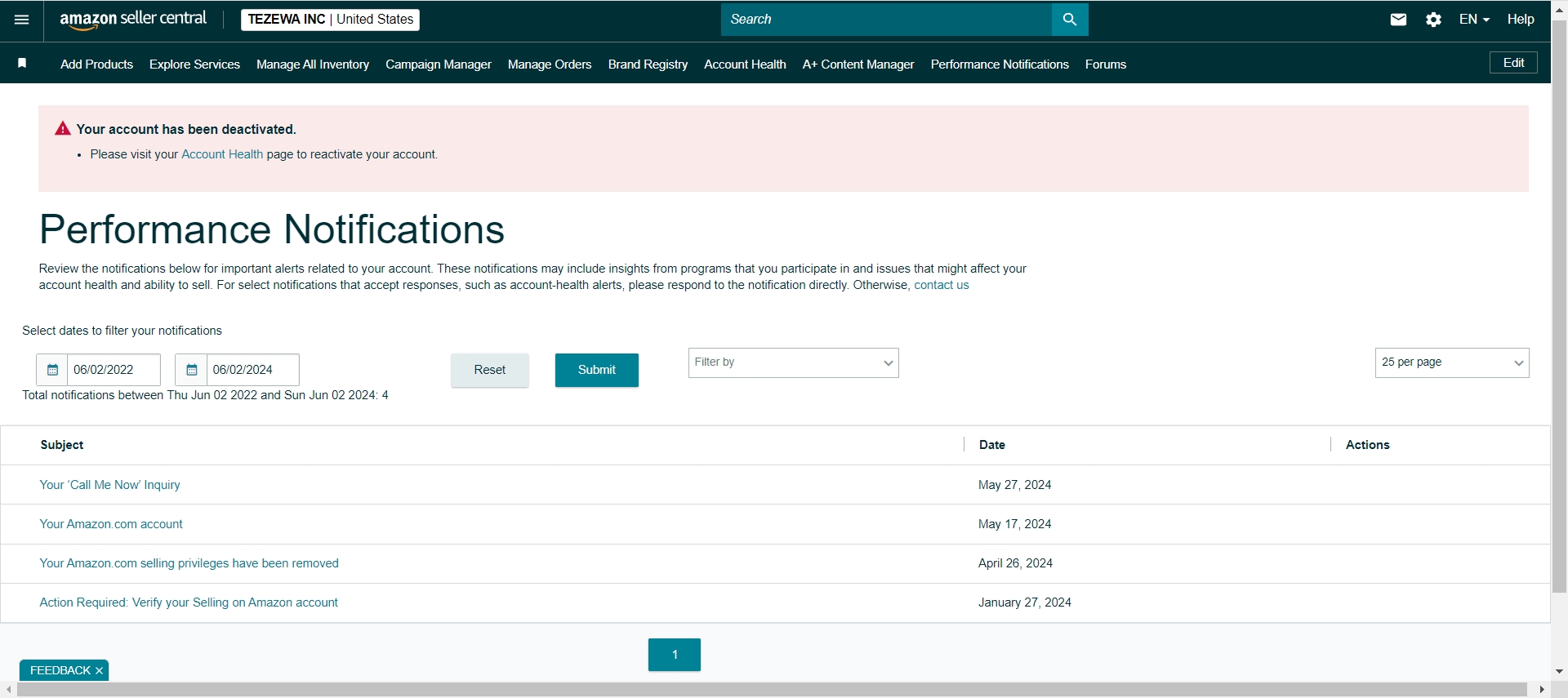Select Performance Notifications in the nav bar
Screen dimensions: 1568x698
1000,64
